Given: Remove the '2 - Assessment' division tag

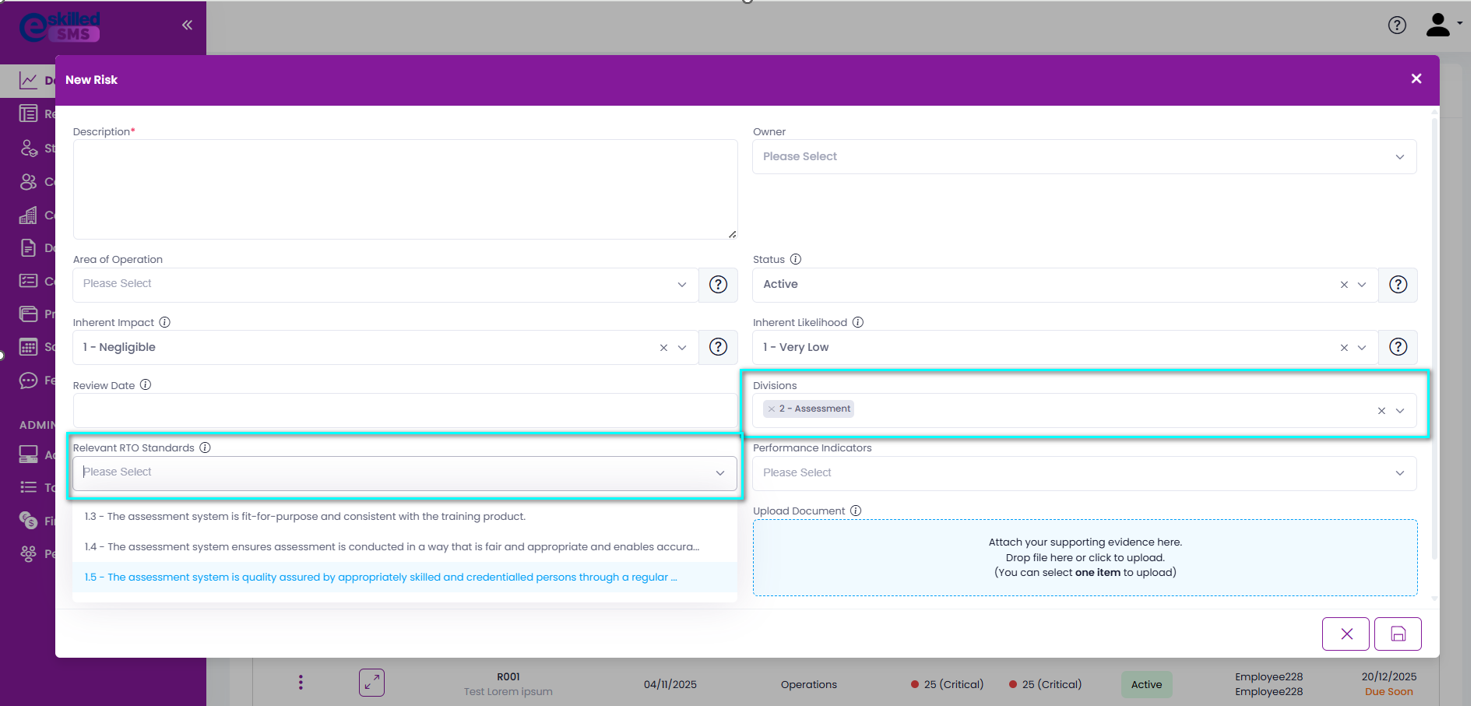Looking at the screenshot, I should 771,409.
